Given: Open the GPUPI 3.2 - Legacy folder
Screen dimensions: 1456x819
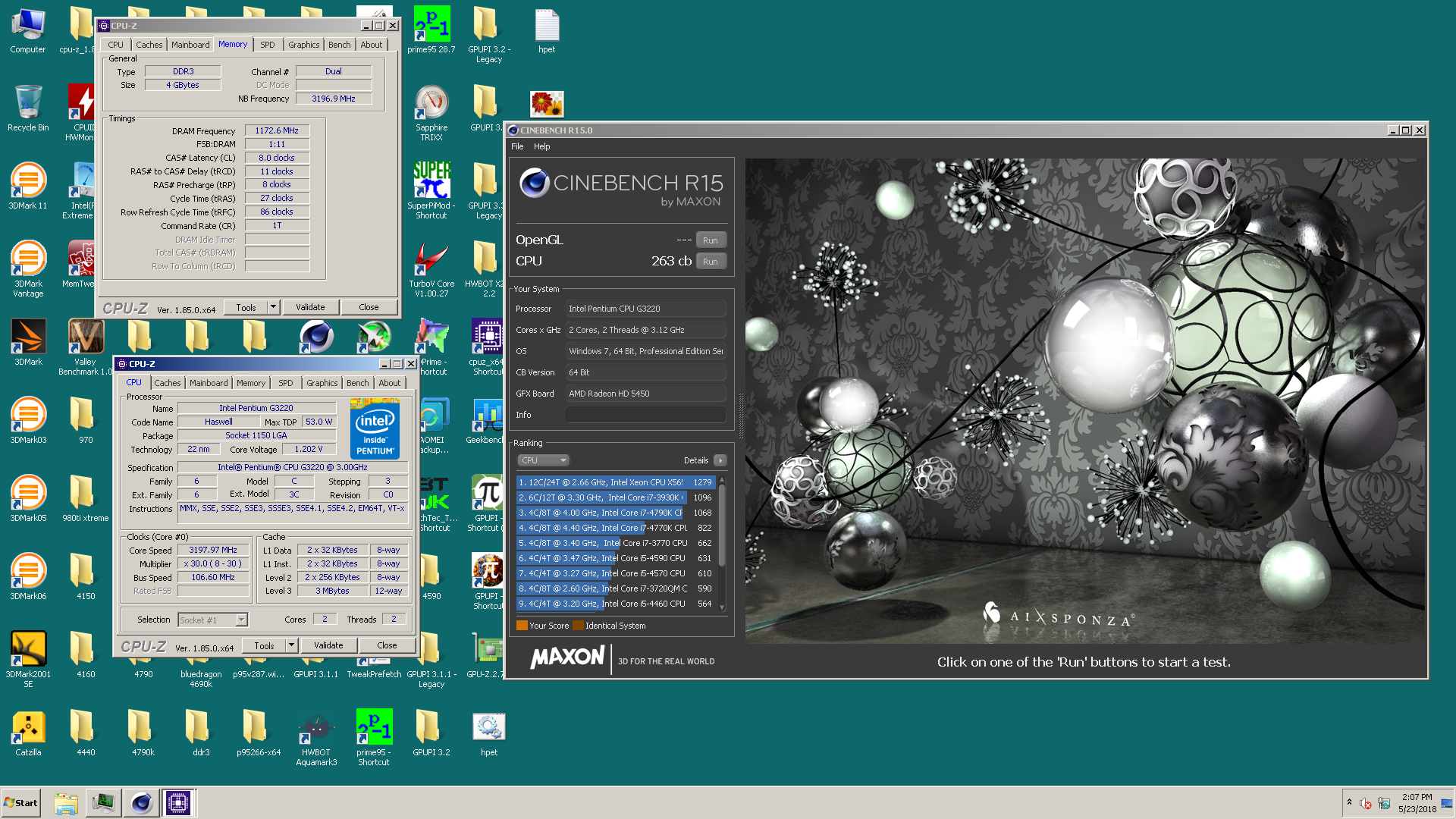Looking at the screenshot, I should coord(489,35).
